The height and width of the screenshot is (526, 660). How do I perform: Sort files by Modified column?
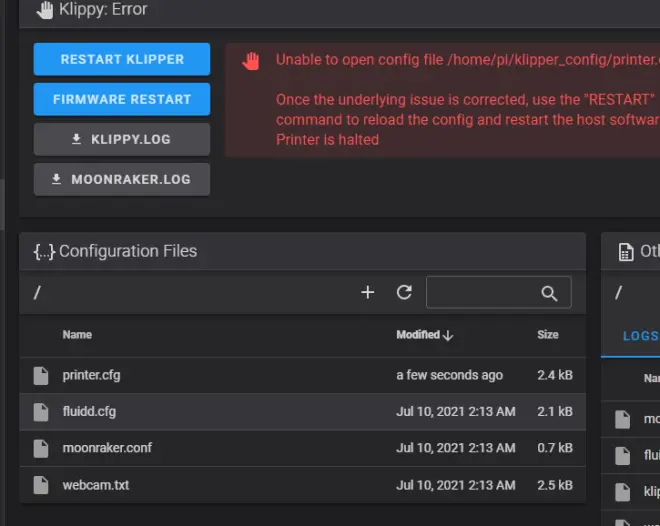418,335
